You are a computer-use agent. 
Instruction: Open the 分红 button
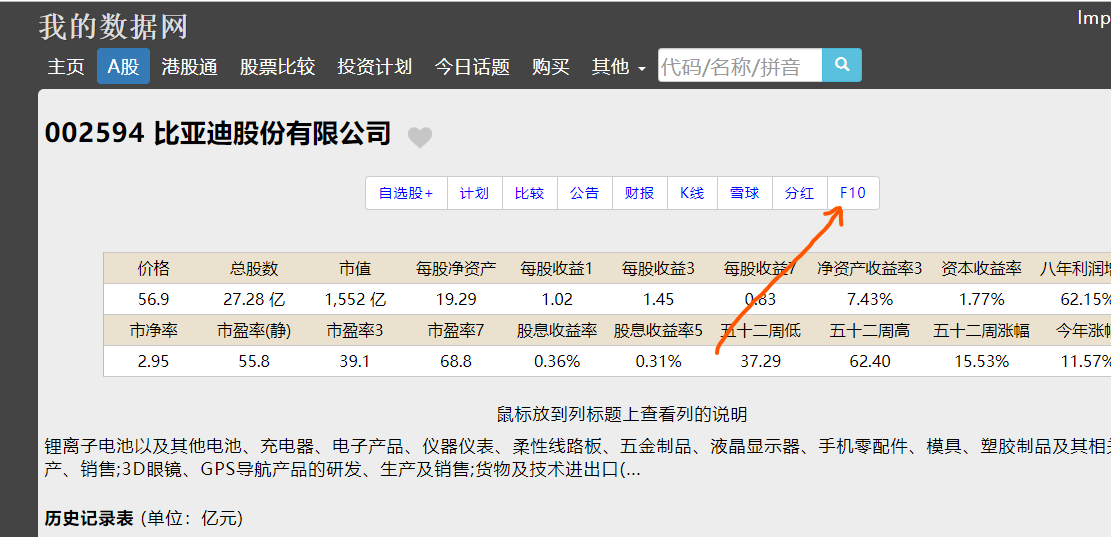tap(800, 193)
